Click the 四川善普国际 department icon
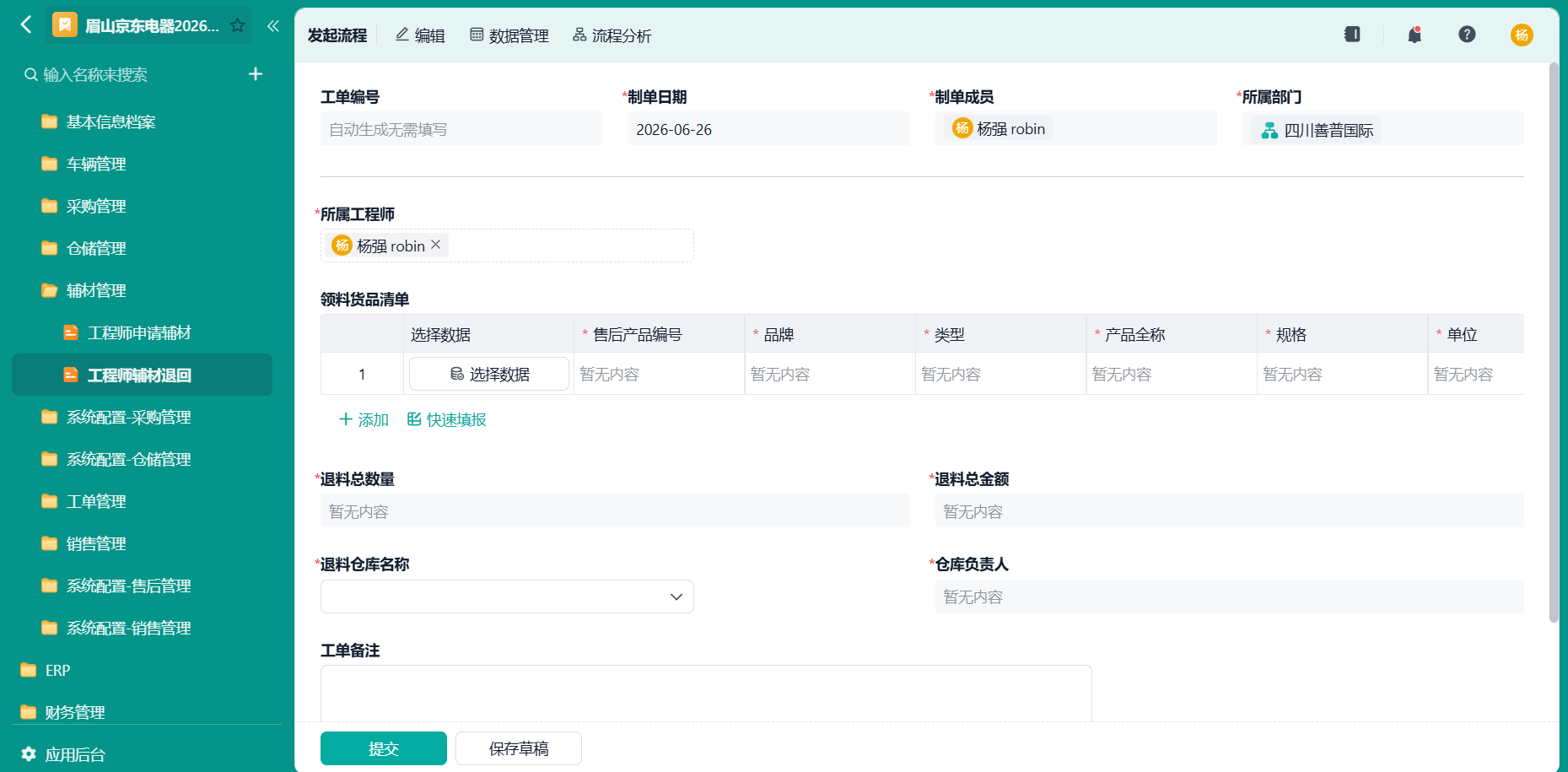 (1269, 130)
